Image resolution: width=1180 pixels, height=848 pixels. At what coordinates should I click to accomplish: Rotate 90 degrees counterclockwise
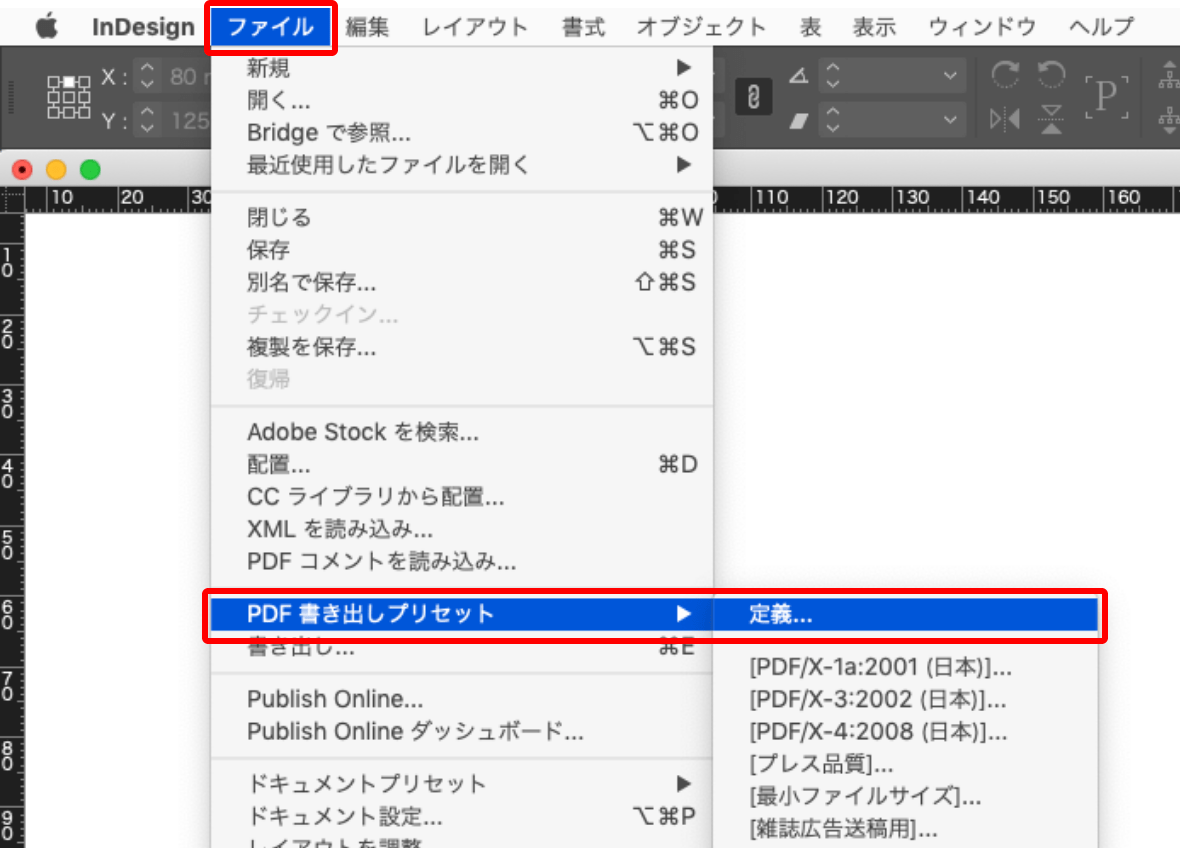1051,75
